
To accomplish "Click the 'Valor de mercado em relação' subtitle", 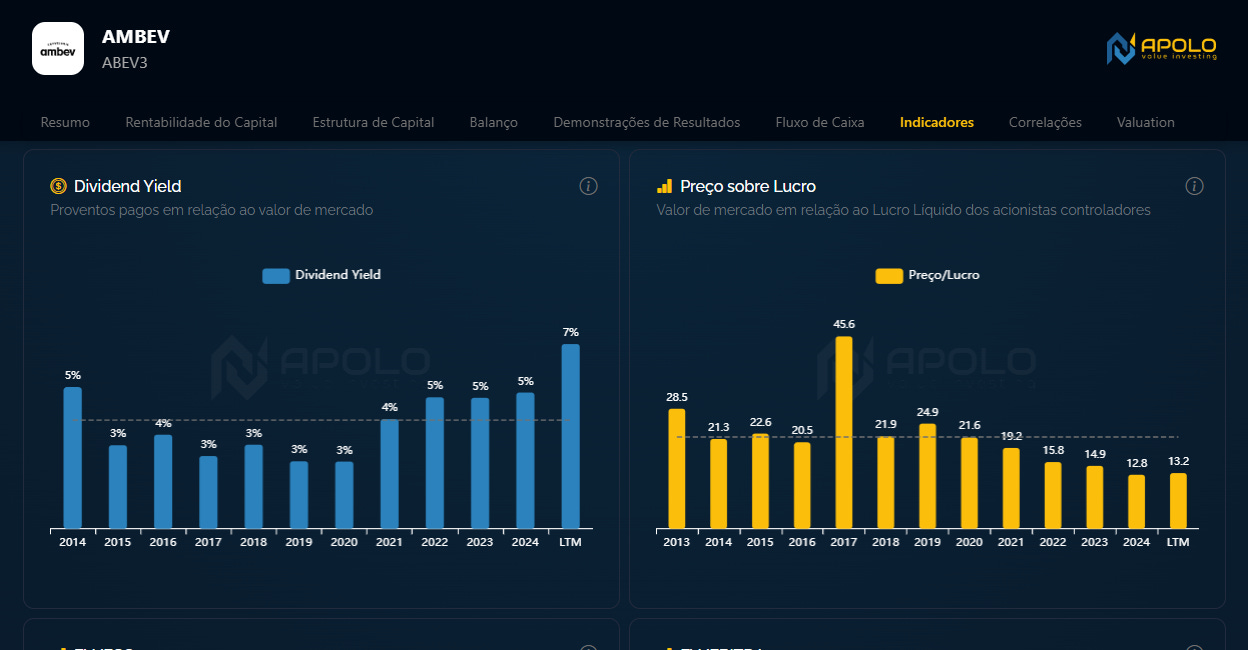I will pyautogui.click(x=903, y=210).
